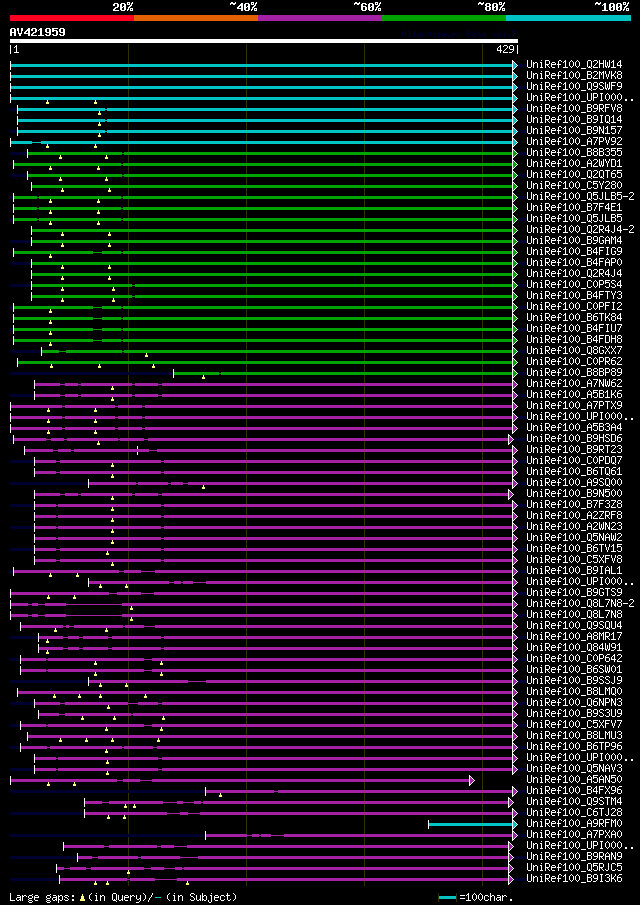Click the orange ~40% identity legend segment
The height and width of the screenshot is (905, 640).
[x=196, y=18]
